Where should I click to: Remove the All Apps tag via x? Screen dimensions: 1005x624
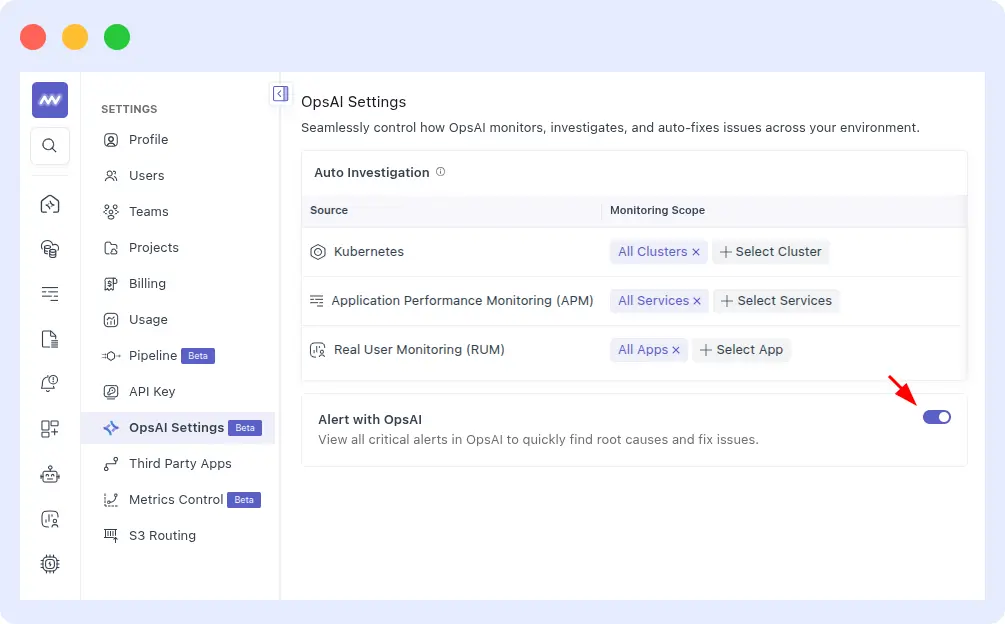pos(676,350)
